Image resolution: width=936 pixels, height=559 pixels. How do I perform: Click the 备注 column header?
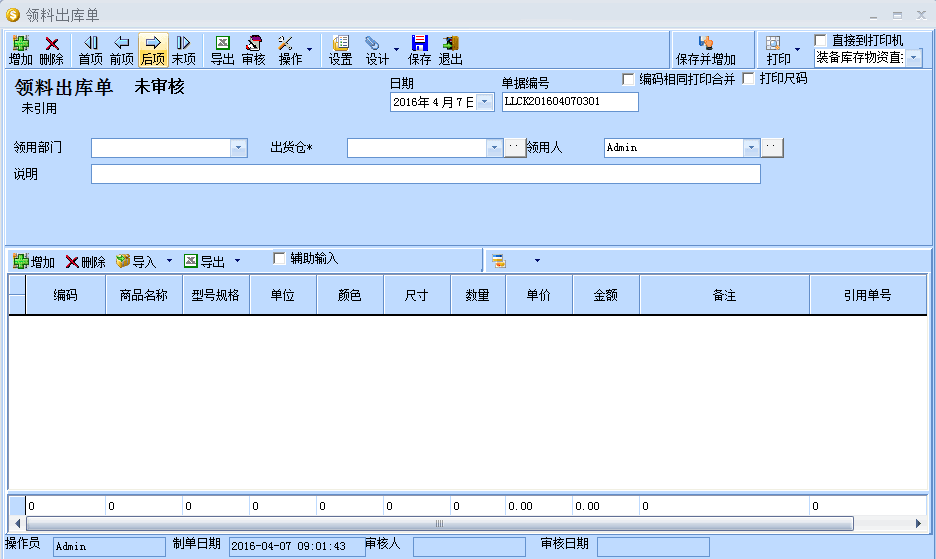pyautogui.click(x=724, y=296)
